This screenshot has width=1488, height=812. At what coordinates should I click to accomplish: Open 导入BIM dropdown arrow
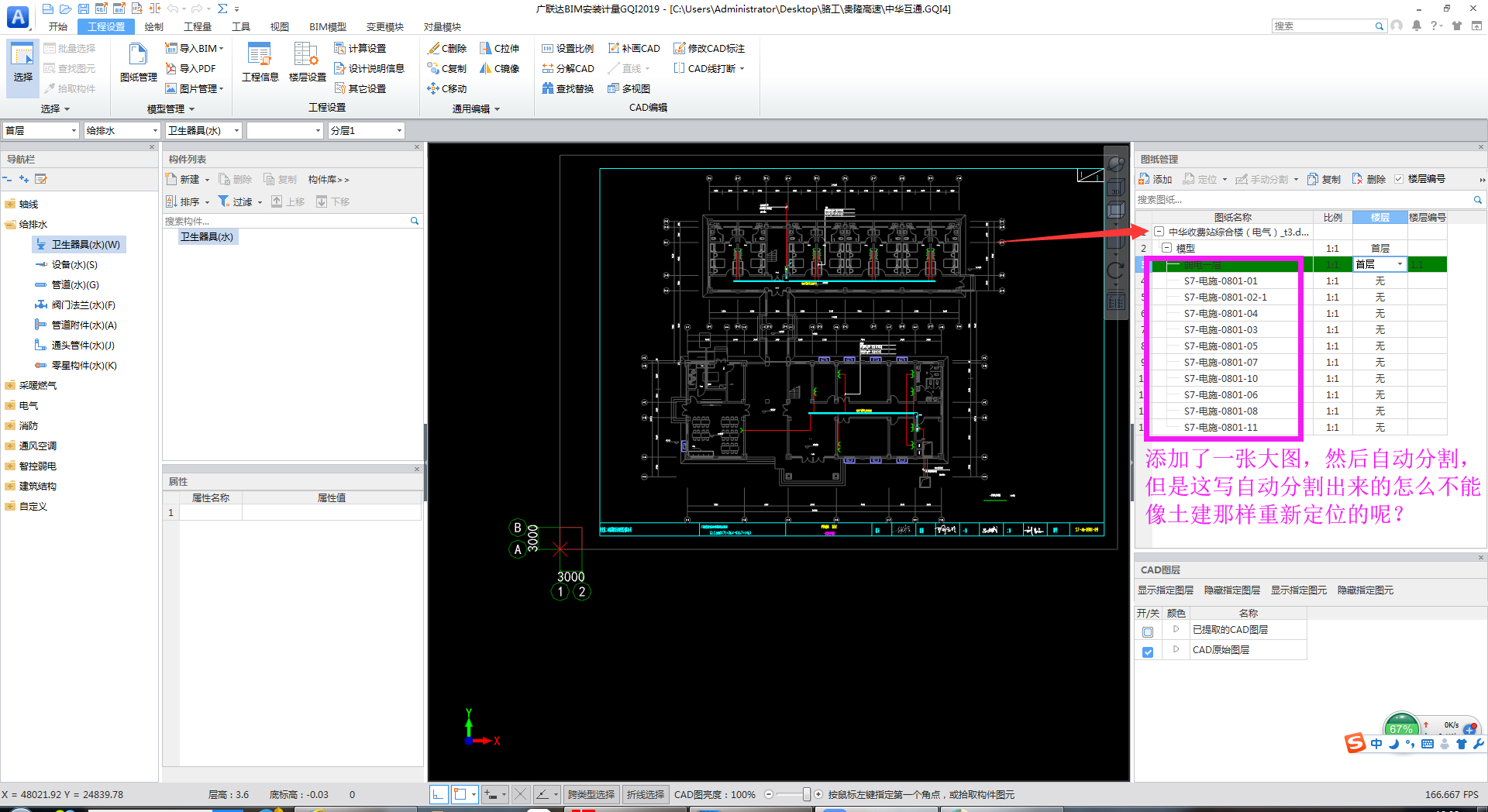tap(221, 48)
